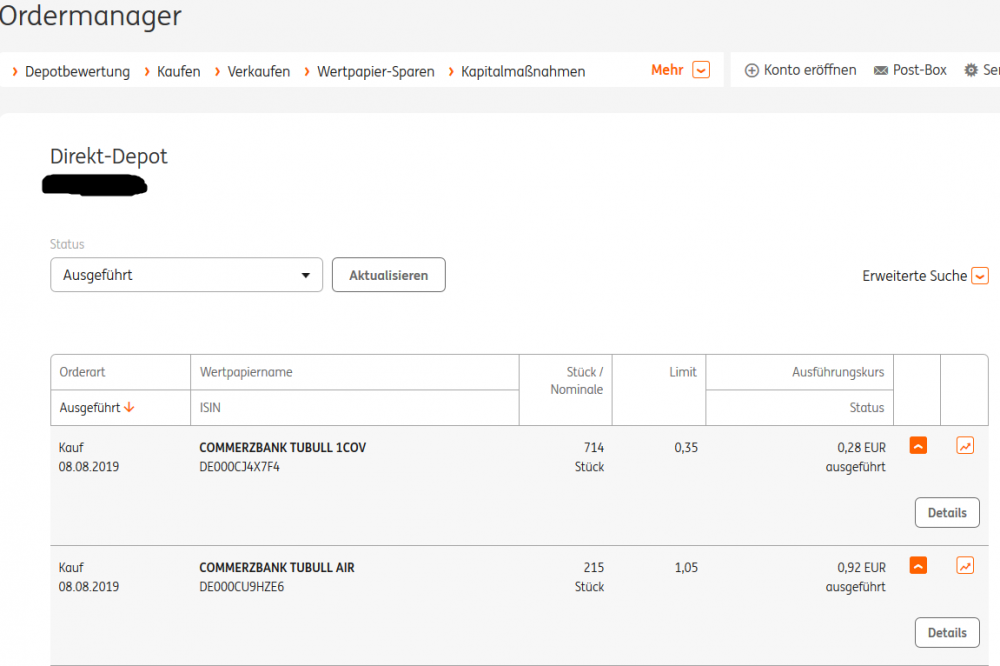Click the chart icon for COMMERZBANK TUBULL 1COV
Viewport: 1000px width, 666px height.
pyautogui.click(x=965, y=446)
